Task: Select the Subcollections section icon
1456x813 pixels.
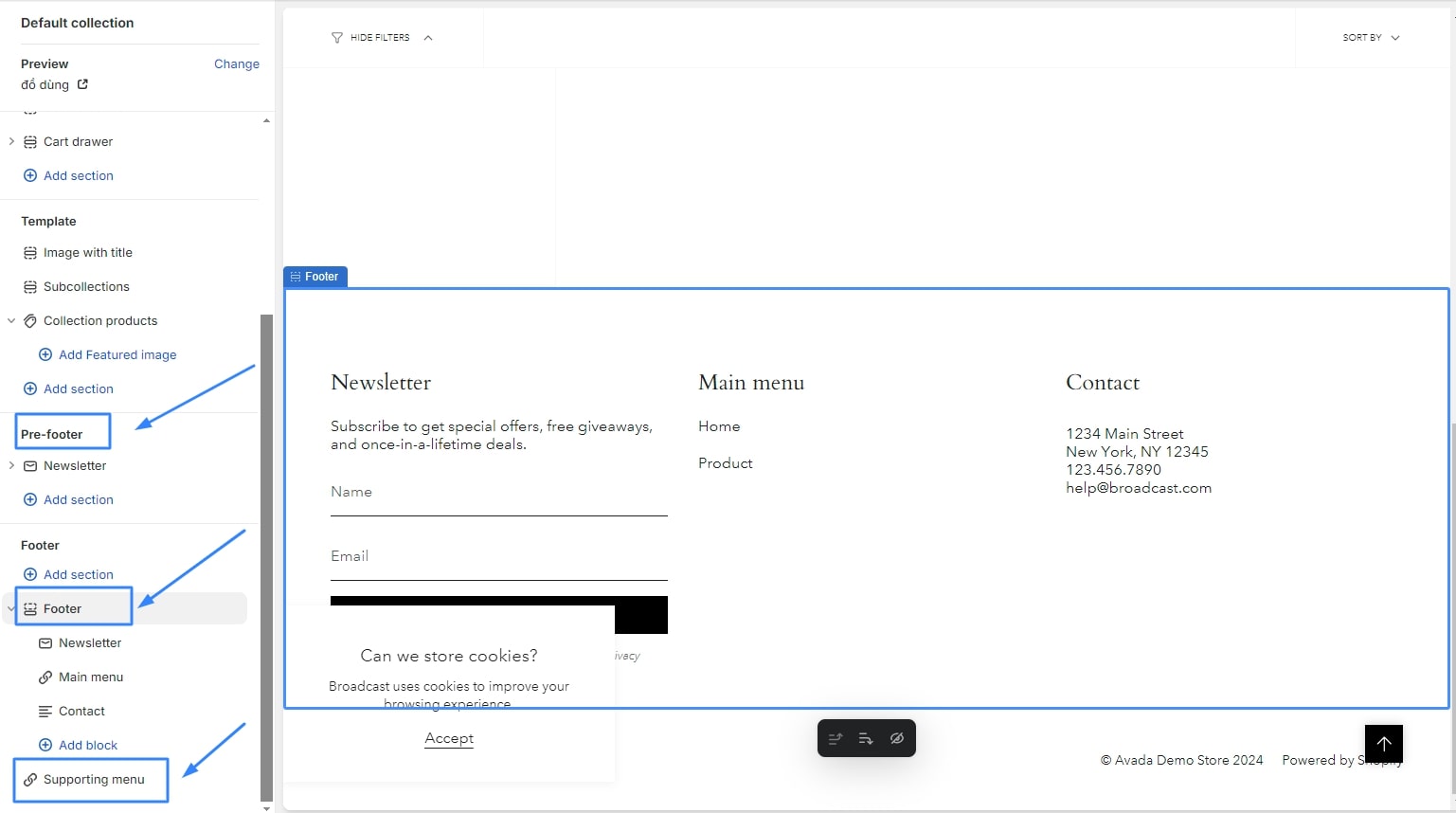Action: [30, 287]
